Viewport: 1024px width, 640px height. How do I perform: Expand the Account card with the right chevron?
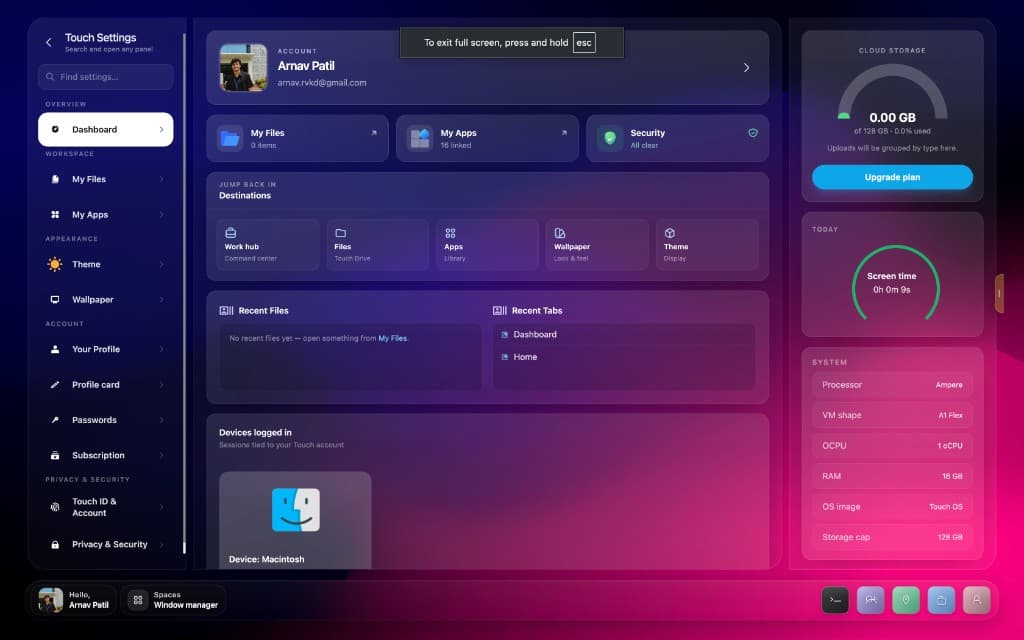point(746,68)
